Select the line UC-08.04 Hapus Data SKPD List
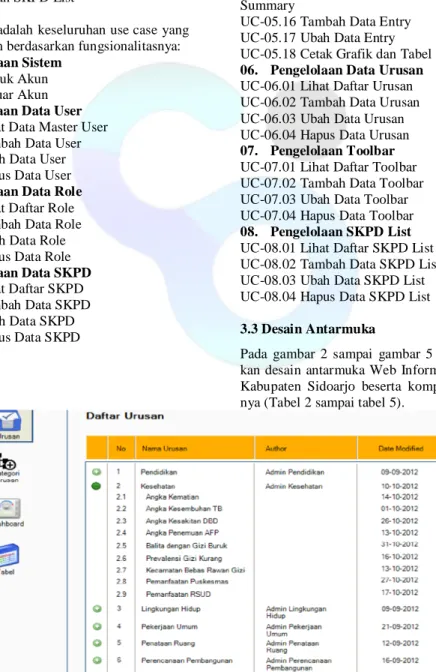Image resolution: width=436 pixels, height=672 pixels. (335, 297)
